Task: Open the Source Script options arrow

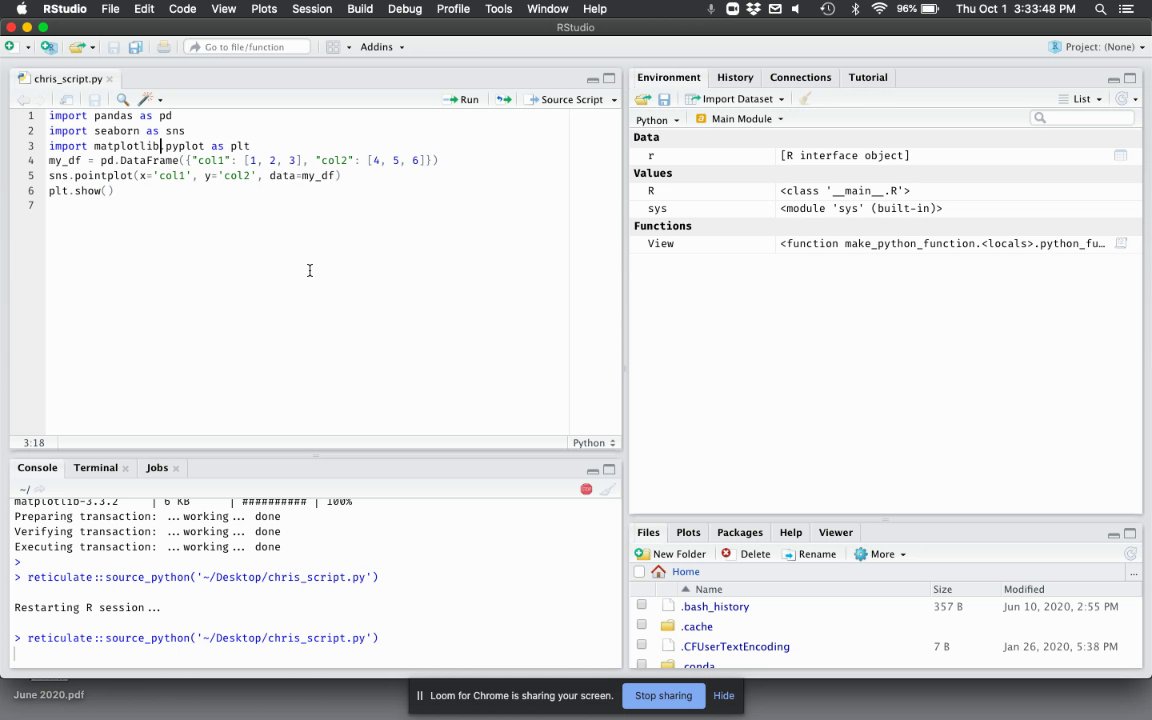Action: tap(614, 100)
